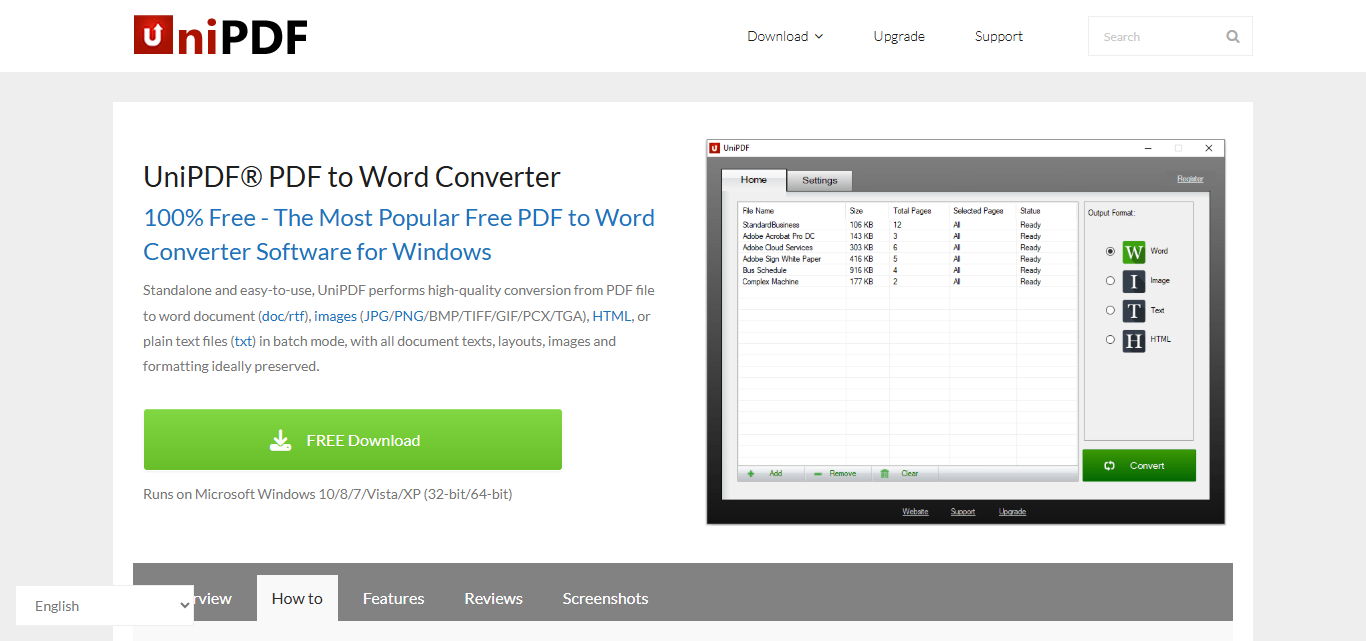The width and height of the screenshot is (1366, 641).
Task: Select the Text output format radio
Action: [1110, 311]
